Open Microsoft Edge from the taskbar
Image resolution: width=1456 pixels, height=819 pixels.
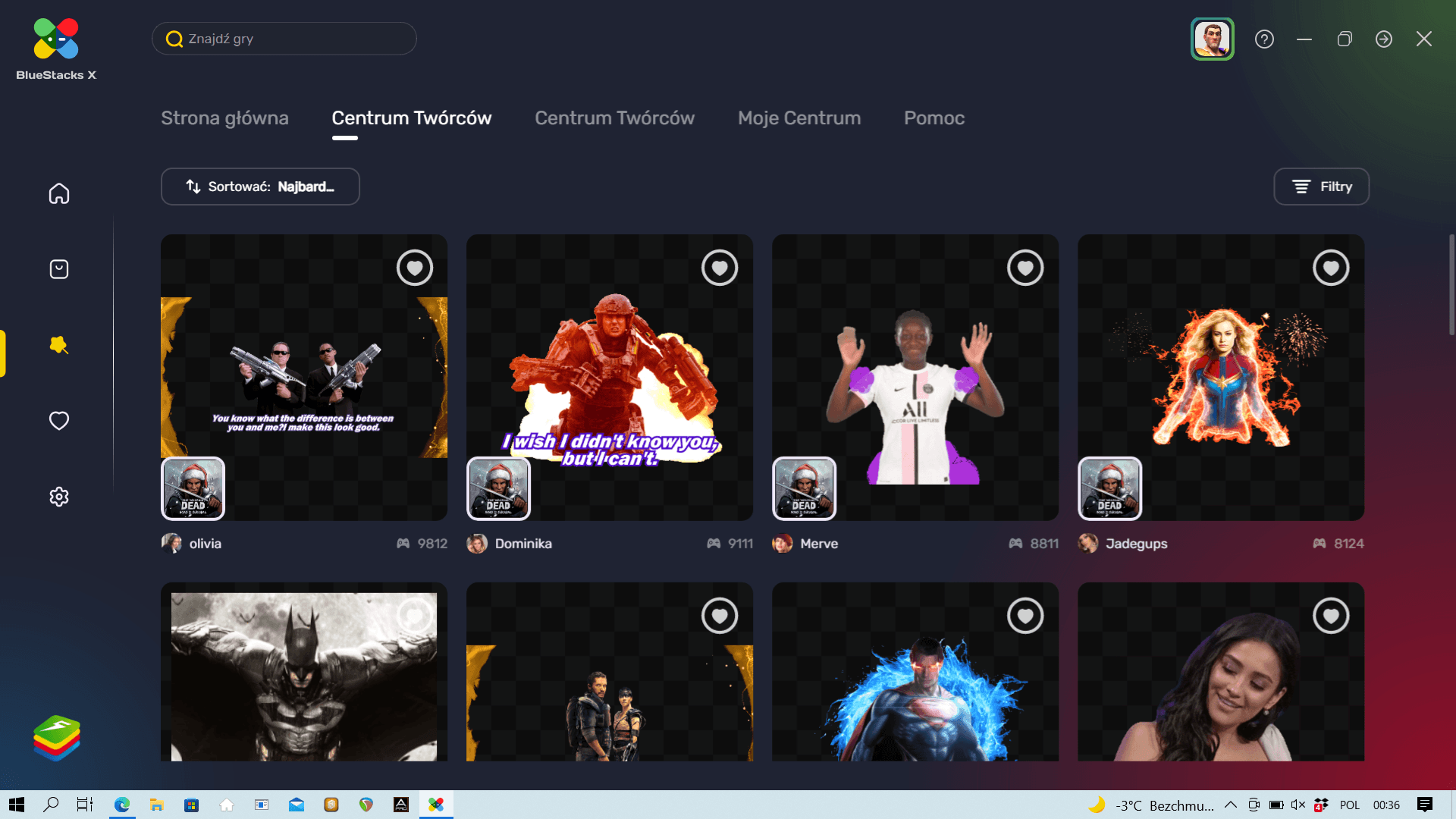tap(122, 805)
